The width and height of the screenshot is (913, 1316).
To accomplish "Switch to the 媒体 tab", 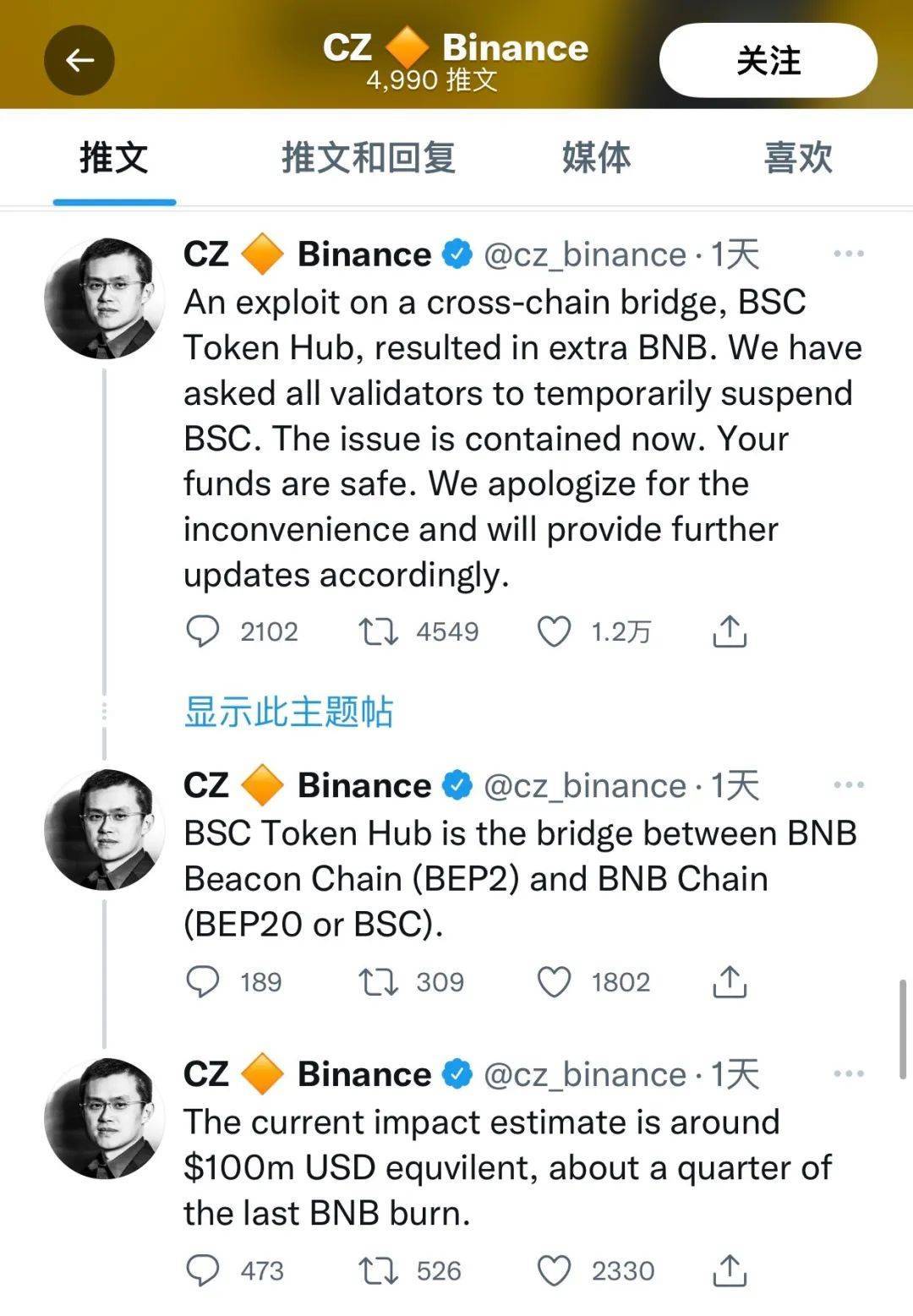I will tap(596, 158).
